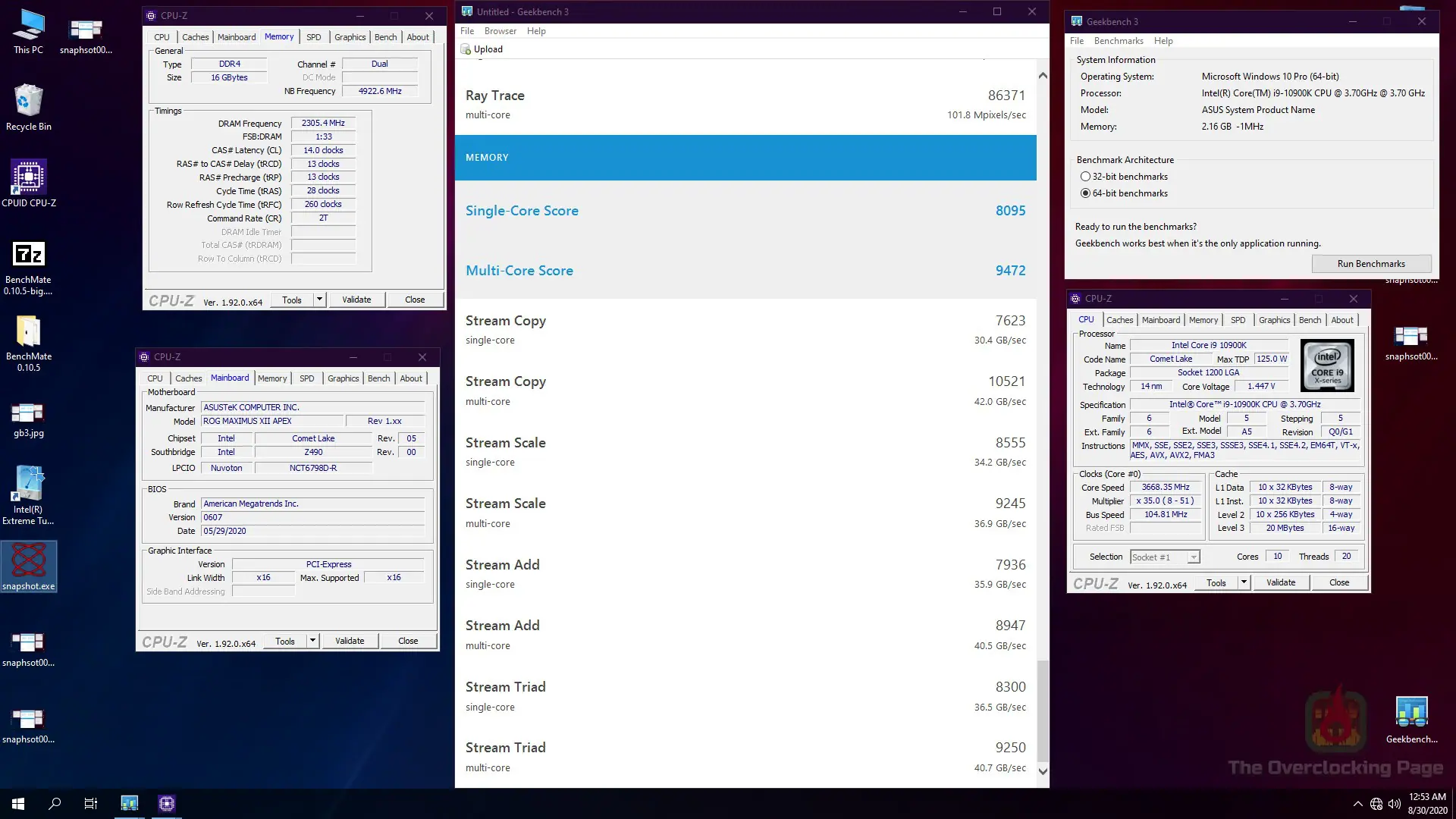
Task: Expand Tools dropdown arrow in memory CPU-Z
Action: tap(320, 300)
